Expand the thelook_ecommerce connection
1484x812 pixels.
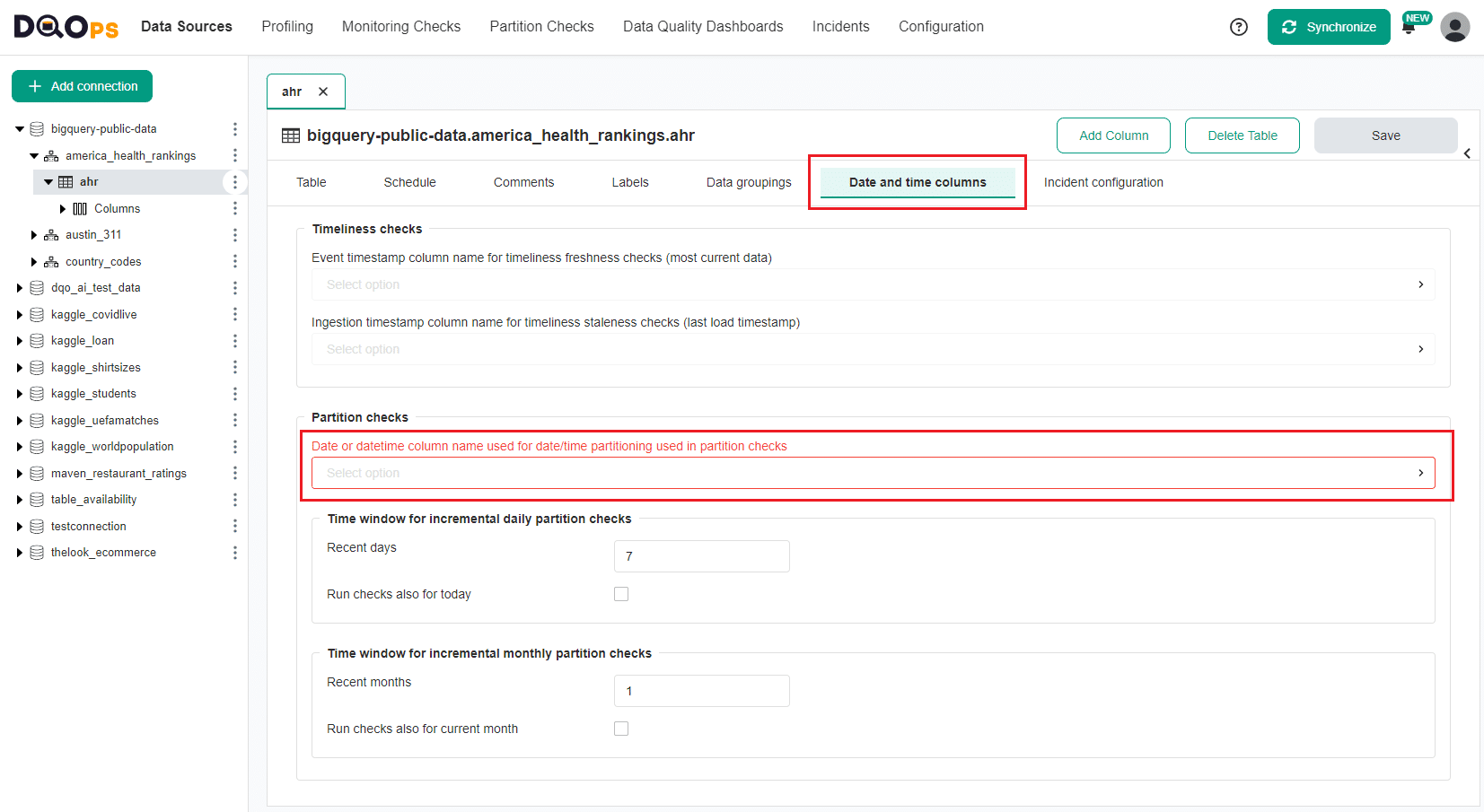coord(20,552)
